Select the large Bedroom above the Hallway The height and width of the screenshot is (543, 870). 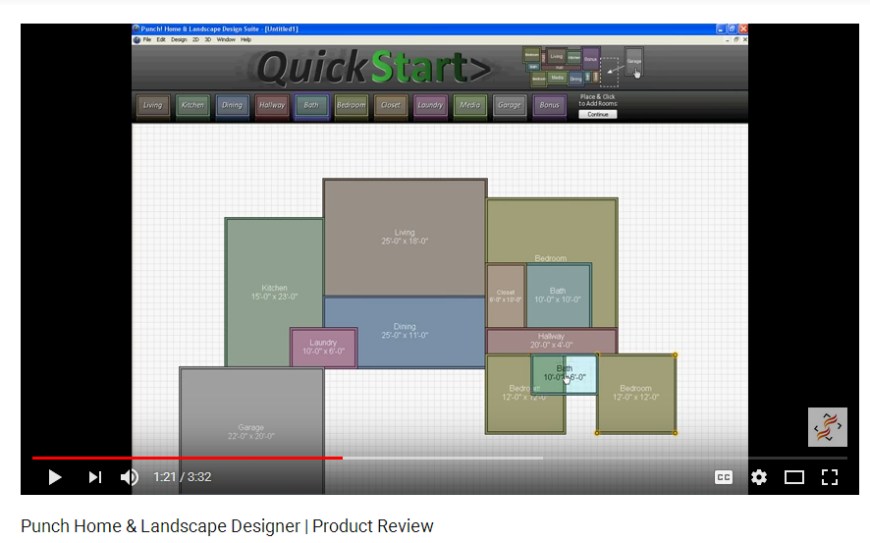tap(552, 231)
